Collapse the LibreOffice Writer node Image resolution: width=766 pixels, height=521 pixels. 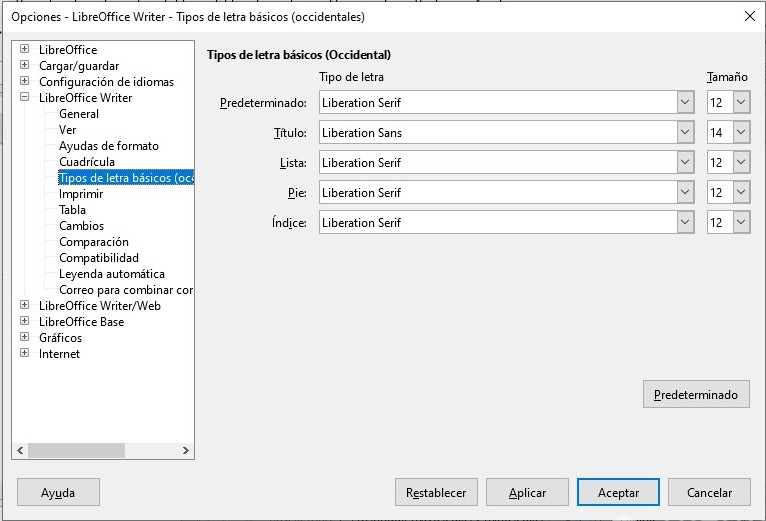[x=24, y=97]
